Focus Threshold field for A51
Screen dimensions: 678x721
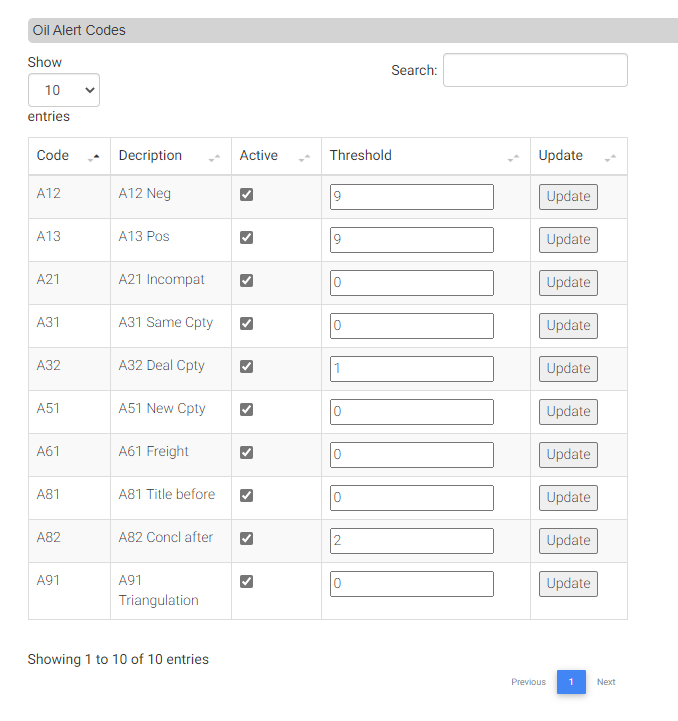tap(412, 412)
